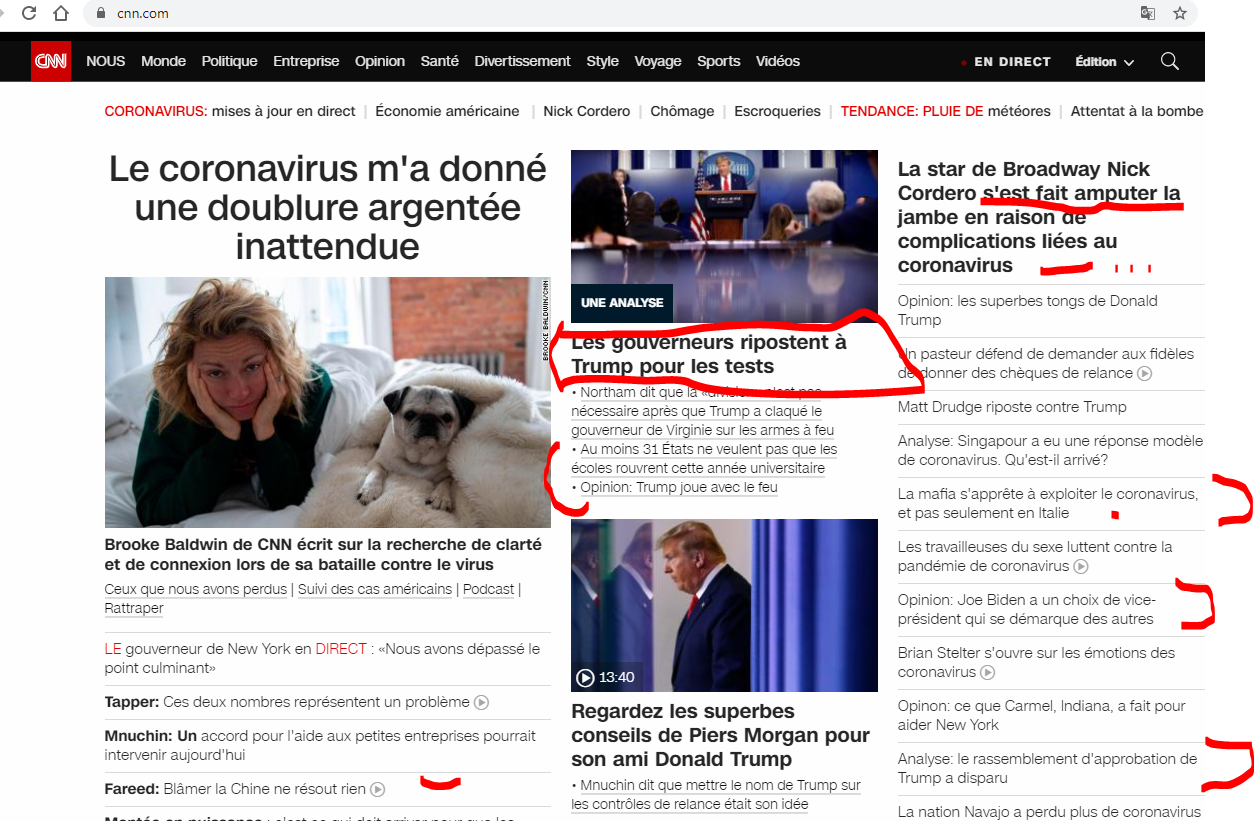Select Sports in the navigation menu
1254x821 pixels.
point(718,61)
